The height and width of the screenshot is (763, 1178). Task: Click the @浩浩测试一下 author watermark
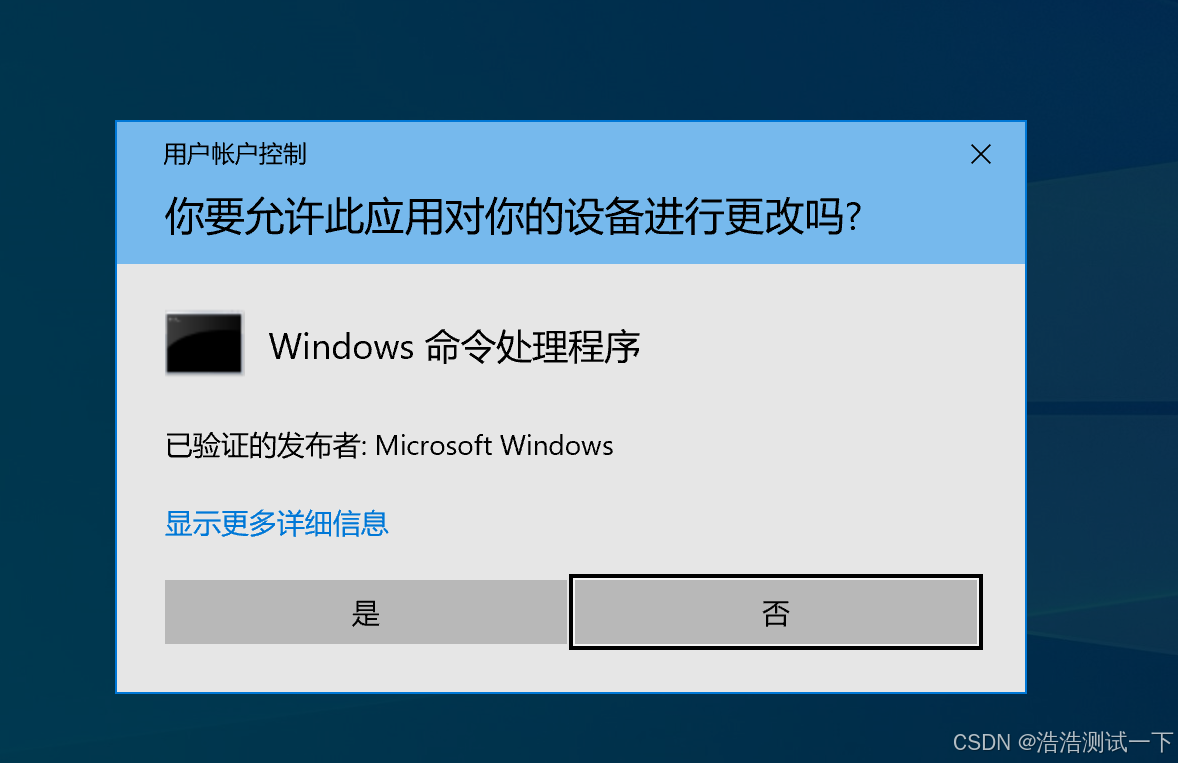[1095, 742]
